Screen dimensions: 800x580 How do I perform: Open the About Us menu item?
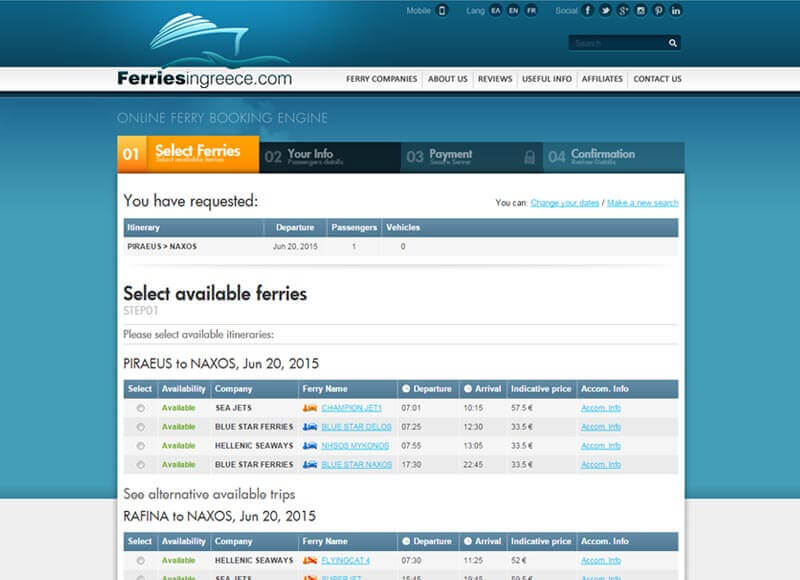(447, 79)
